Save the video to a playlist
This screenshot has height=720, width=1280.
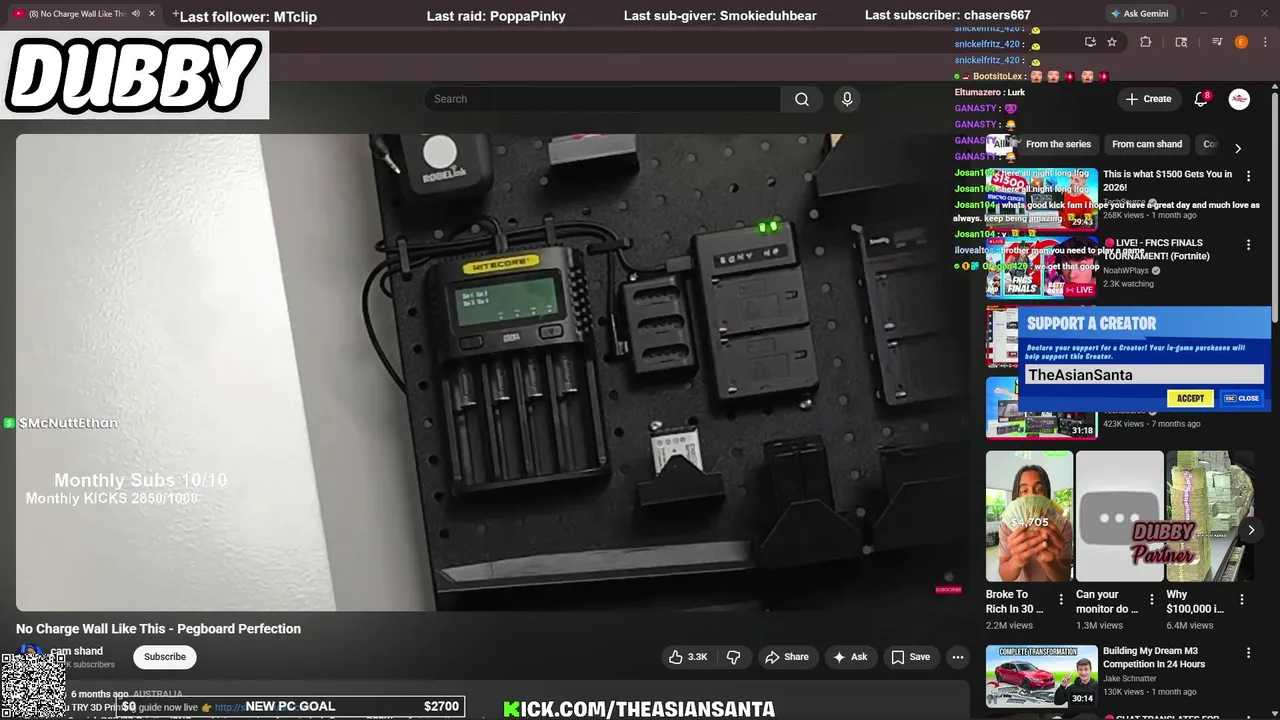point(911,657)
